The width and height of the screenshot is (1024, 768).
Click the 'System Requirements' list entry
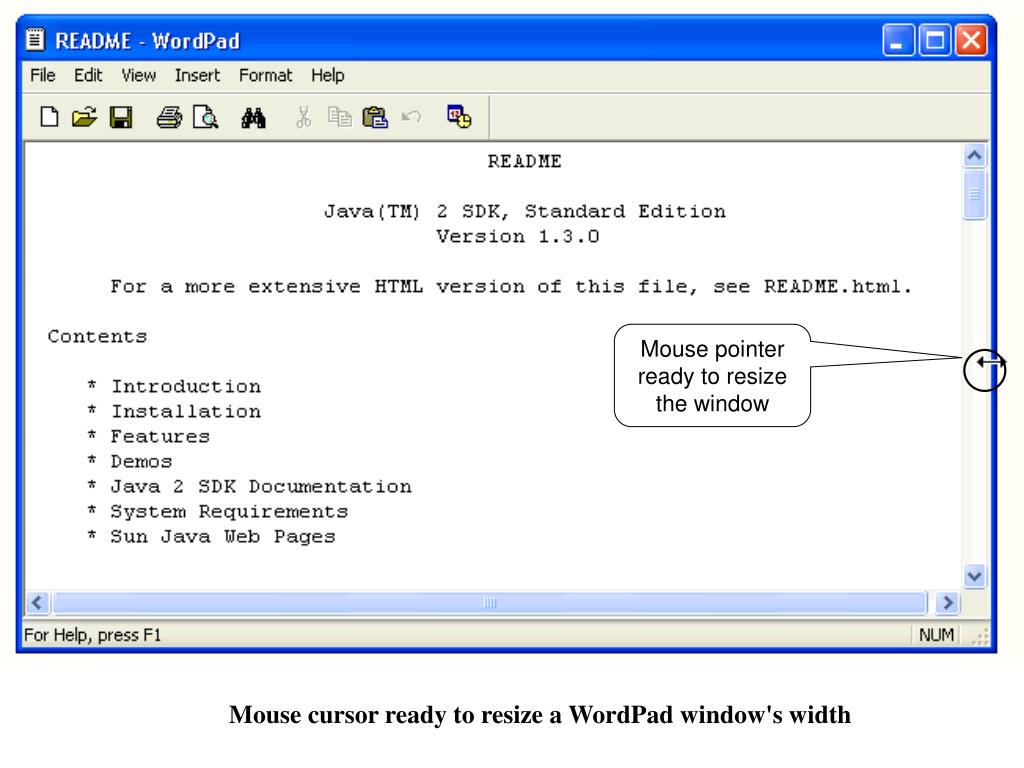[229, 512]
